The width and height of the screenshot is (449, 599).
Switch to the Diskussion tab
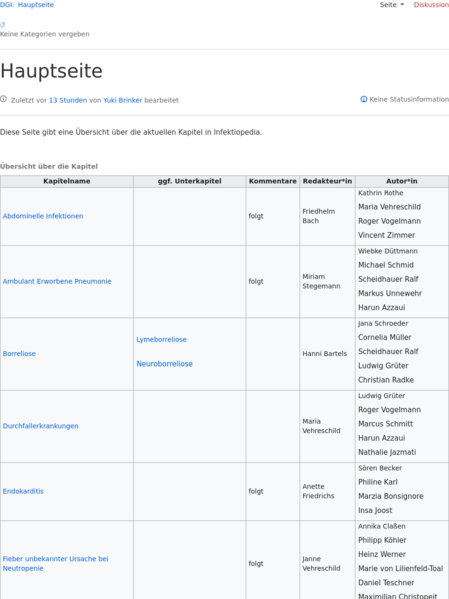point(431,5)
